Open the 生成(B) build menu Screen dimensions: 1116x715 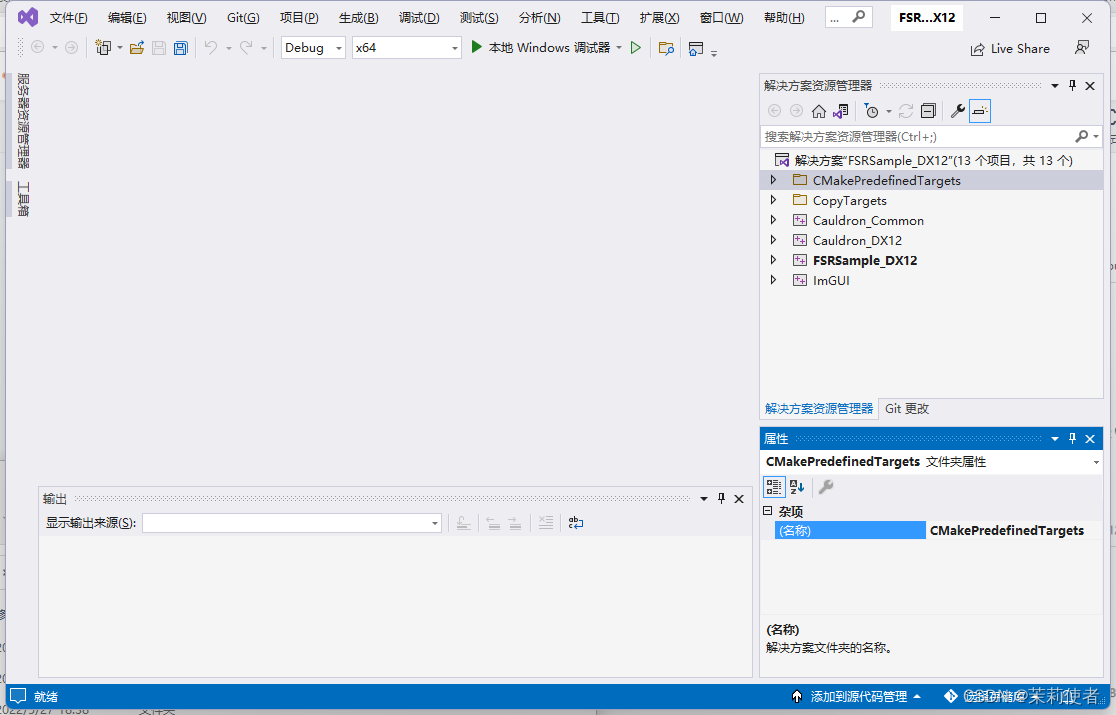[x=359, y=18]
